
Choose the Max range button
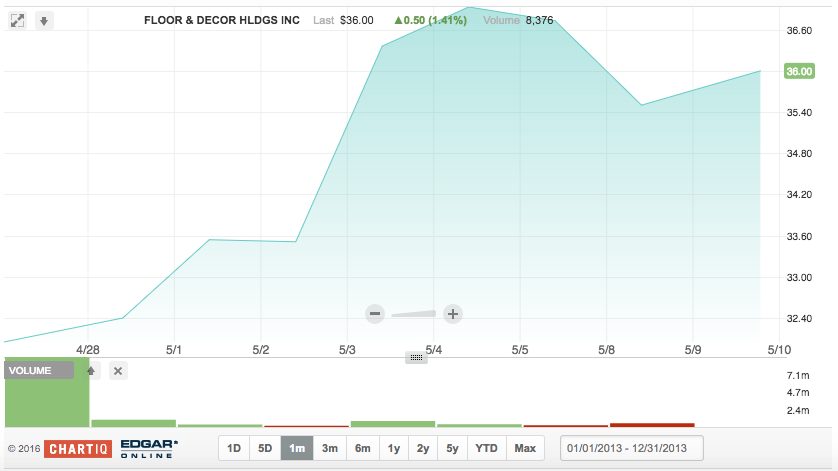coord(525,448)
